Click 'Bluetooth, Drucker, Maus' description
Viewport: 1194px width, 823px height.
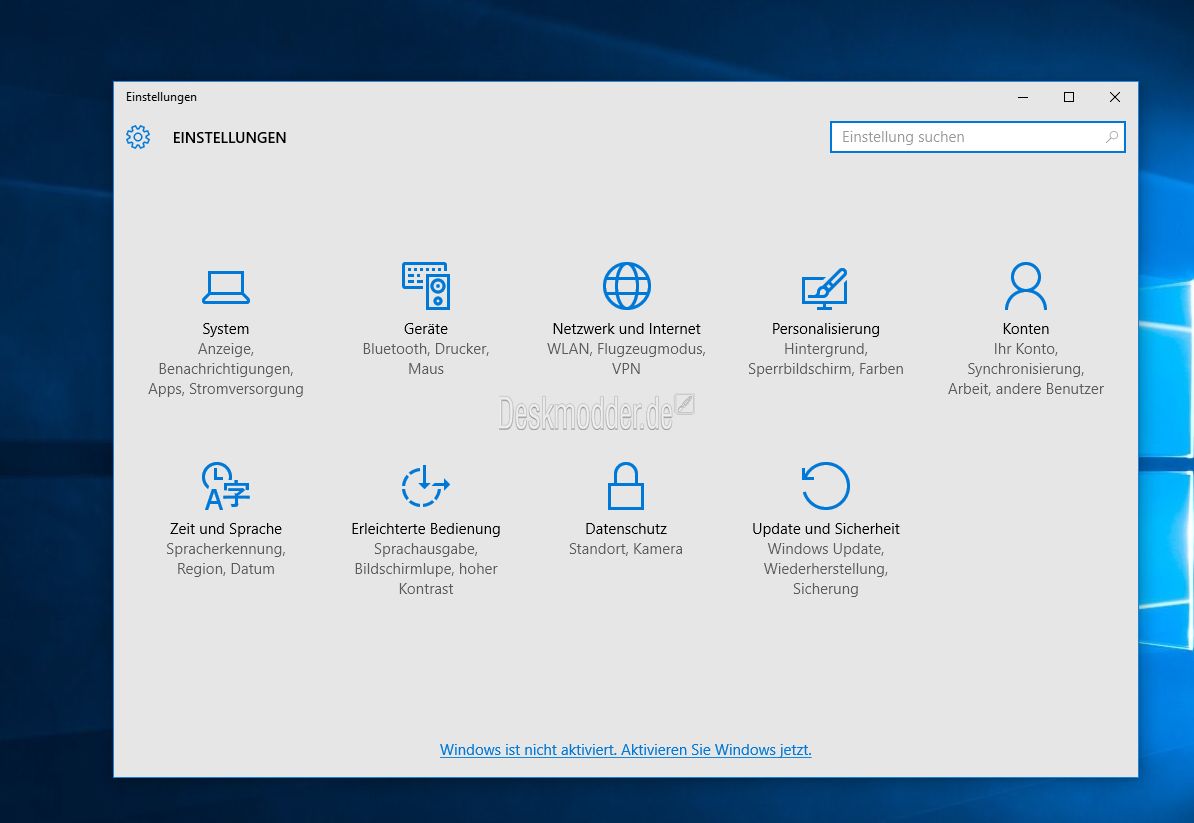coord(426,359)
